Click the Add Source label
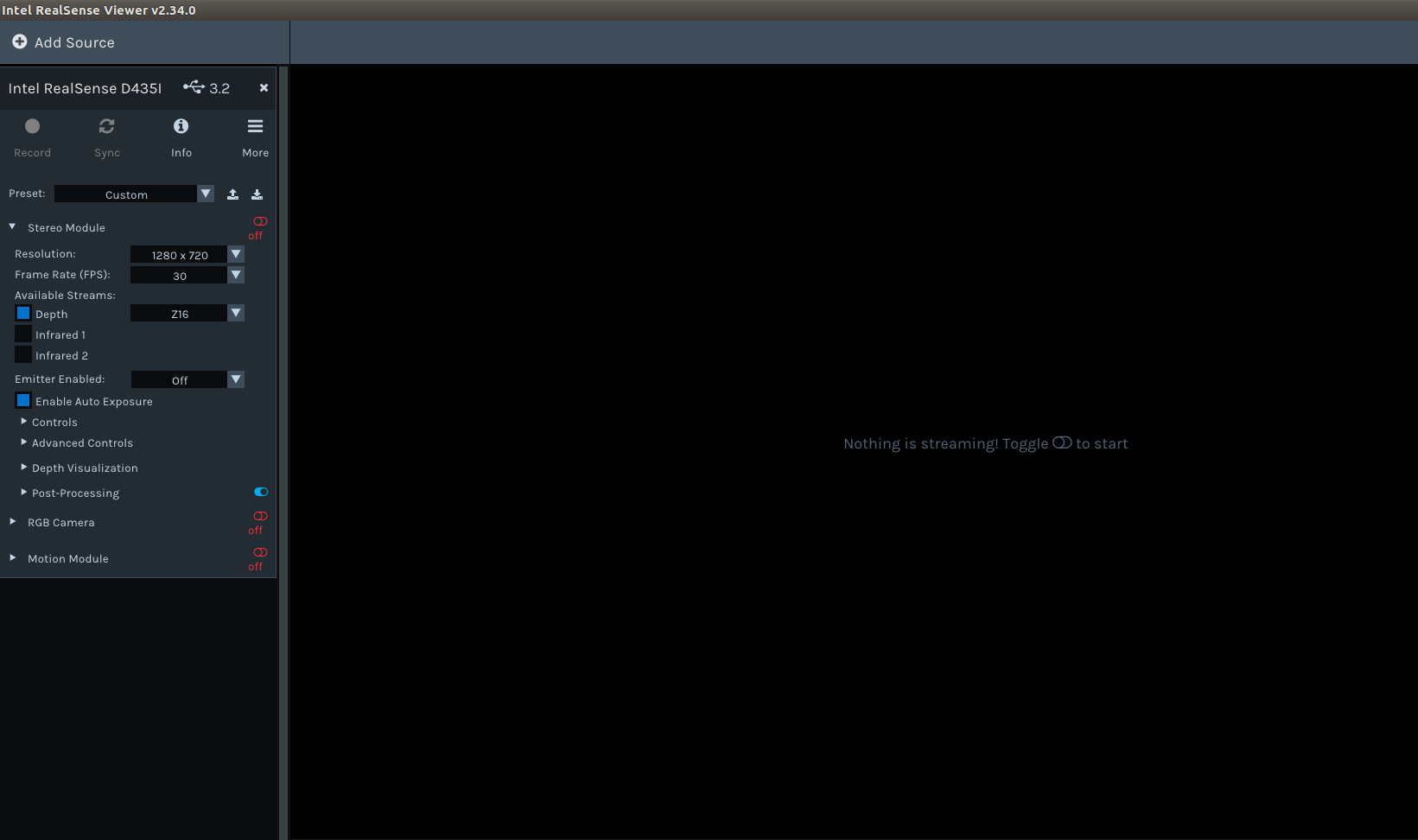1418x840 pixels. pyautogui.click(x=74, y=42)
